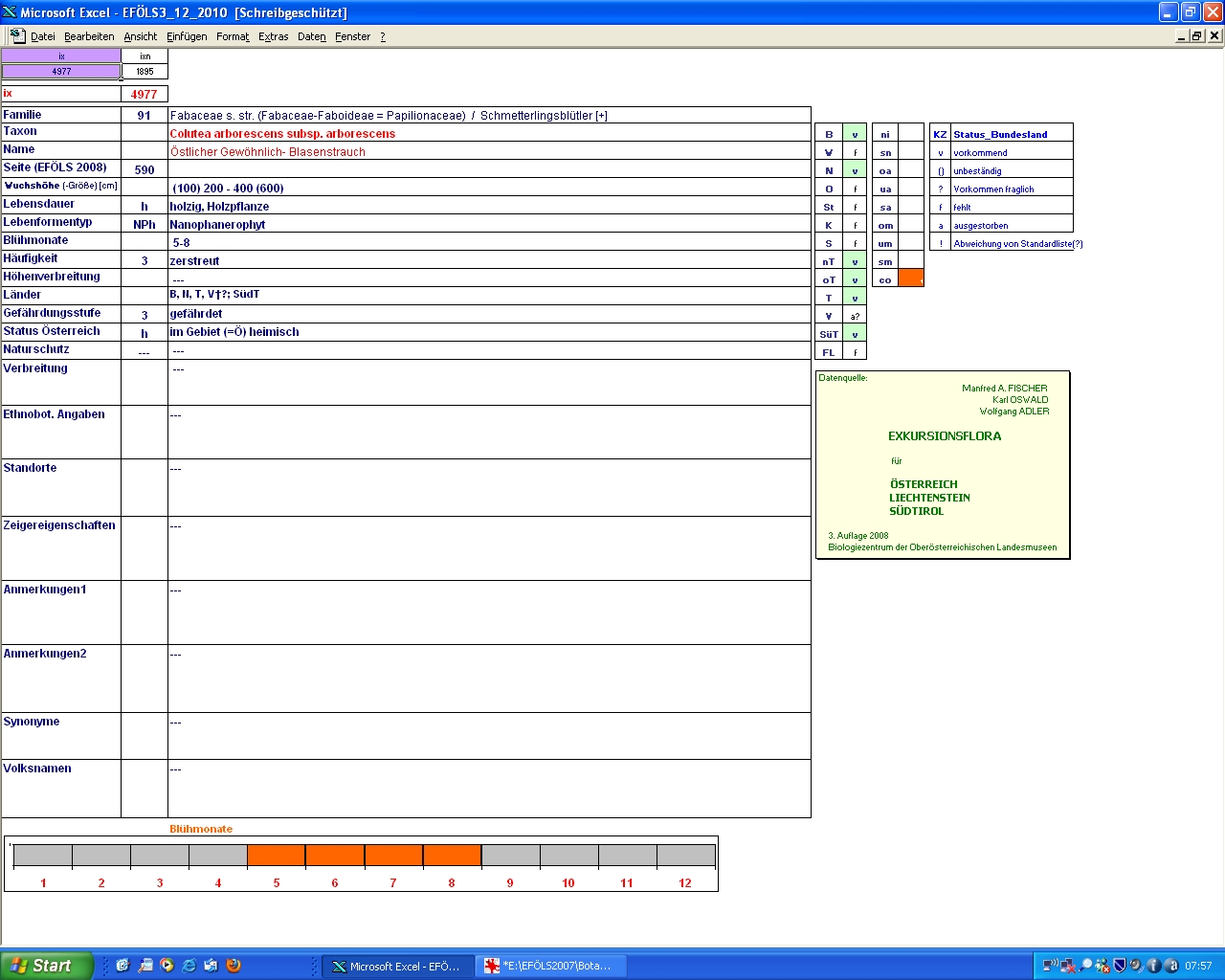Click the second quick launch icon with magnifier
Viewport: 1225px width, 980px height.
coord(145,966)
